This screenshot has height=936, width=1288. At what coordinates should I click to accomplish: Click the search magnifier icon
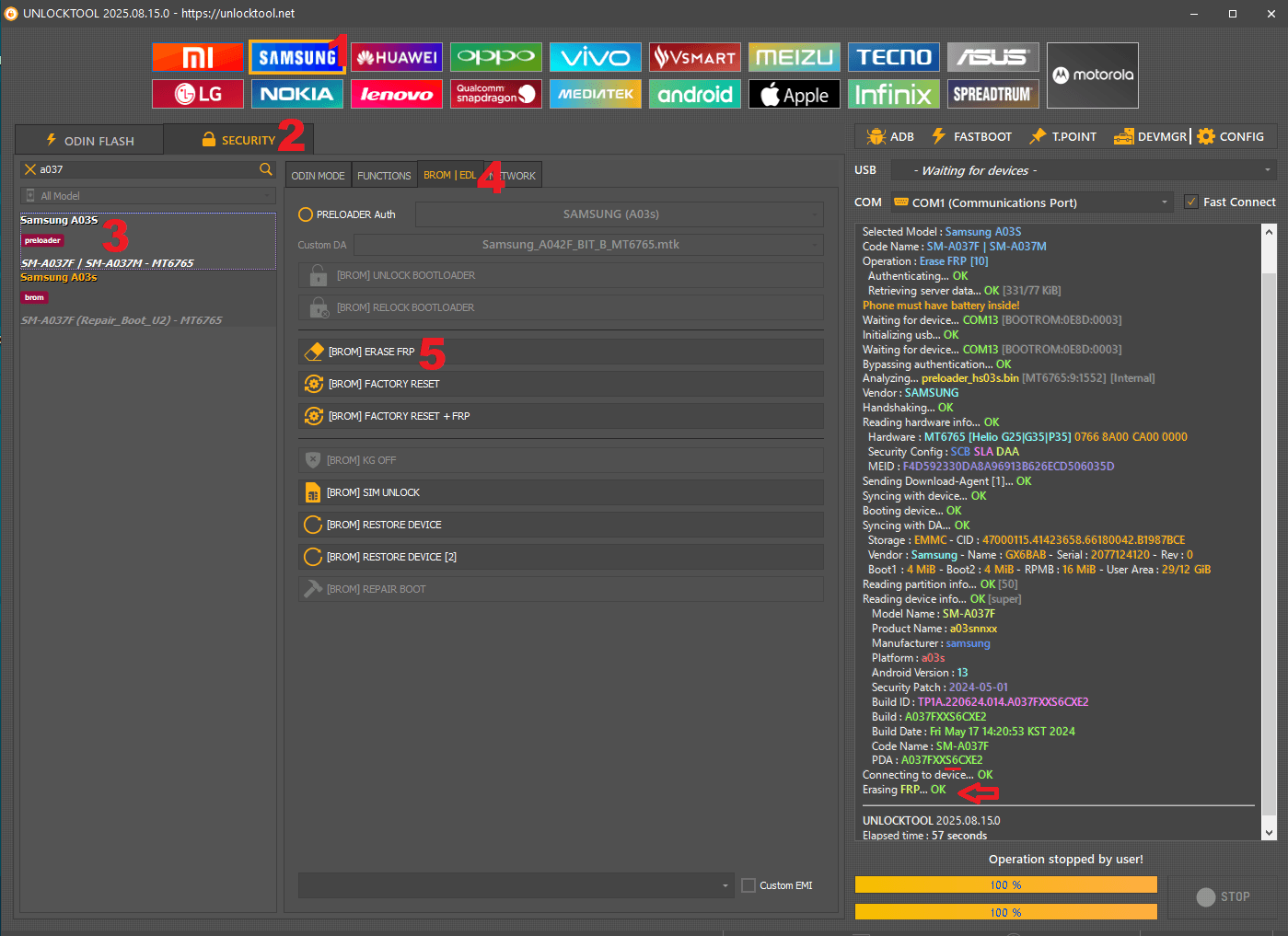pyautogui.click(x=266, y=169)
